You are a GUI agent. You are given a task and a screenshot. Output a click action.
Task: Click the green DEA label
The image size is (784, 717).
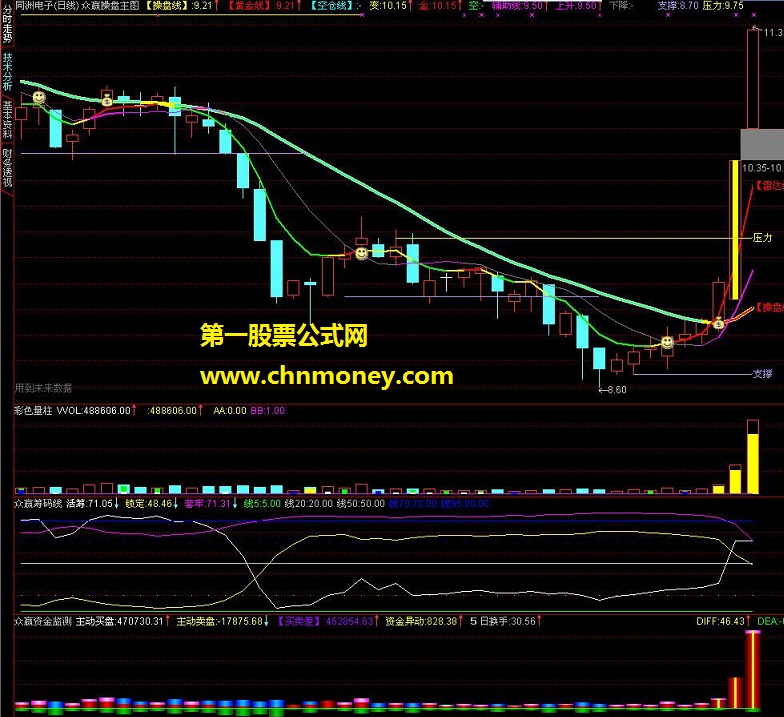pyautogui.click(x=770, y=621)
